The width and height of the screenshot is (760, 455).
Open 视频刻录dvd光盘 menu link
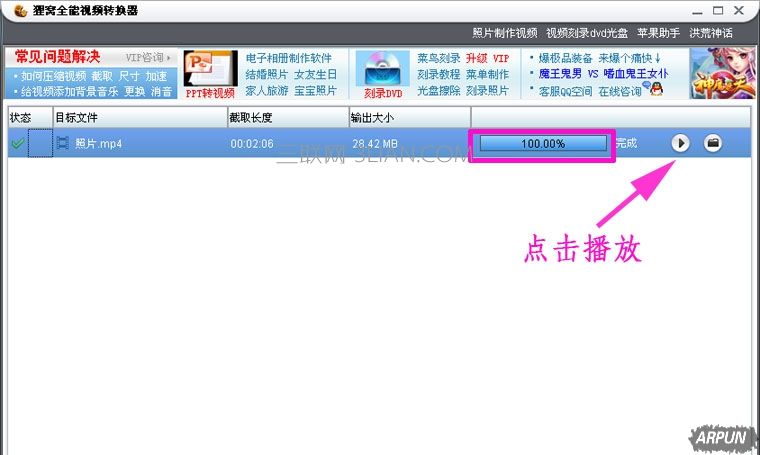pos(586,33)
